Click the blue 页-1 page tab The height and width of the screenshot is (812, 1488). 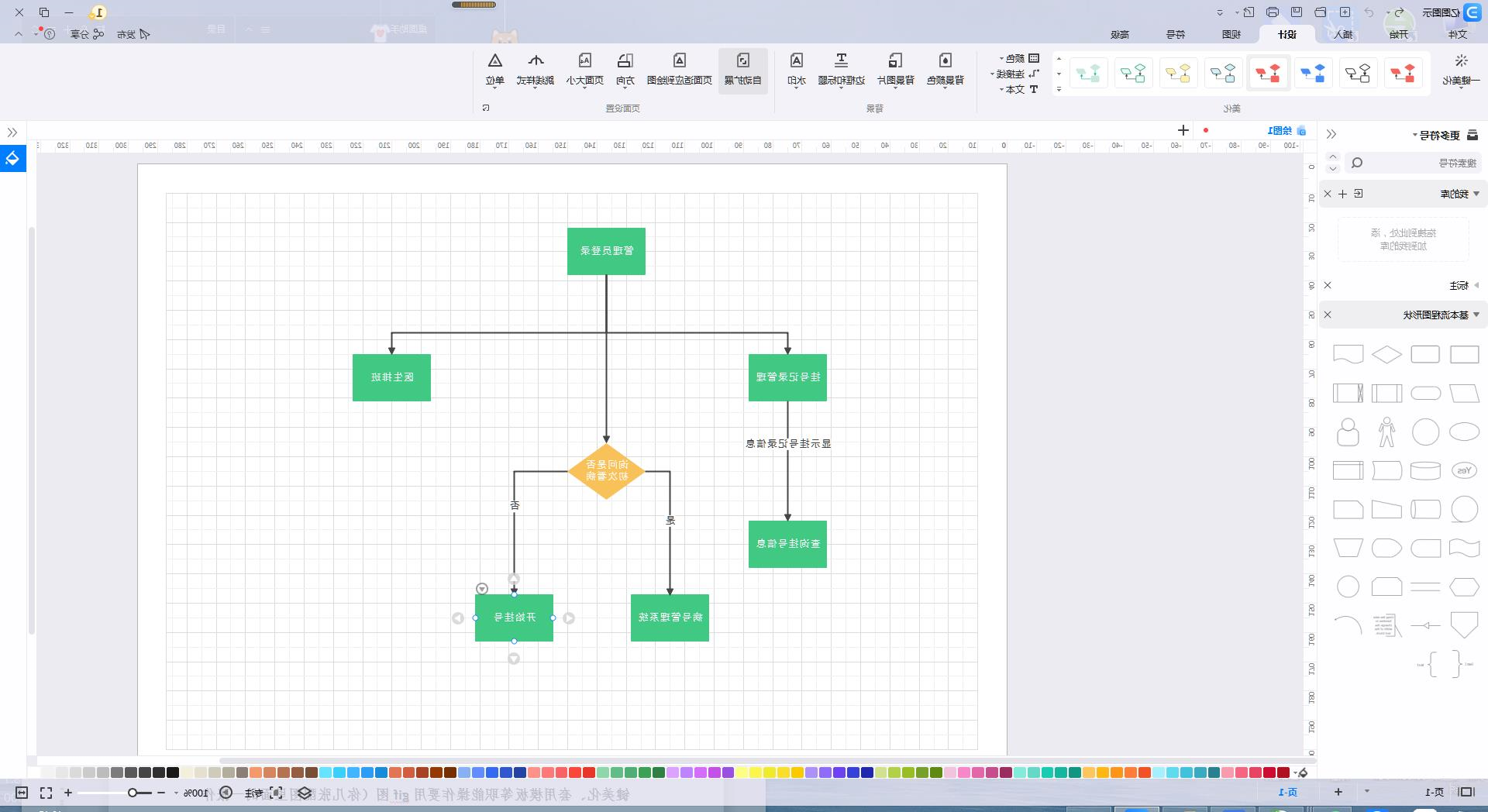point(1287,792)
